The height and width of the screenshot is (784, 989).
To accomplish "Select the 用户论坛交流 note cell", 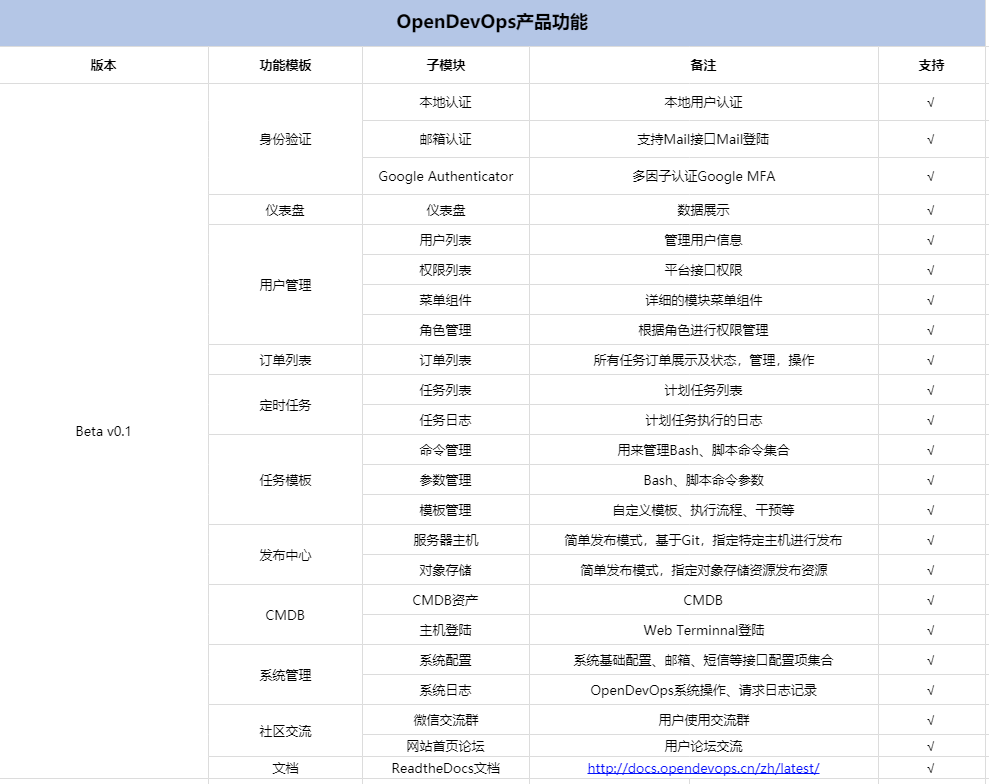I will click(703, 746).
